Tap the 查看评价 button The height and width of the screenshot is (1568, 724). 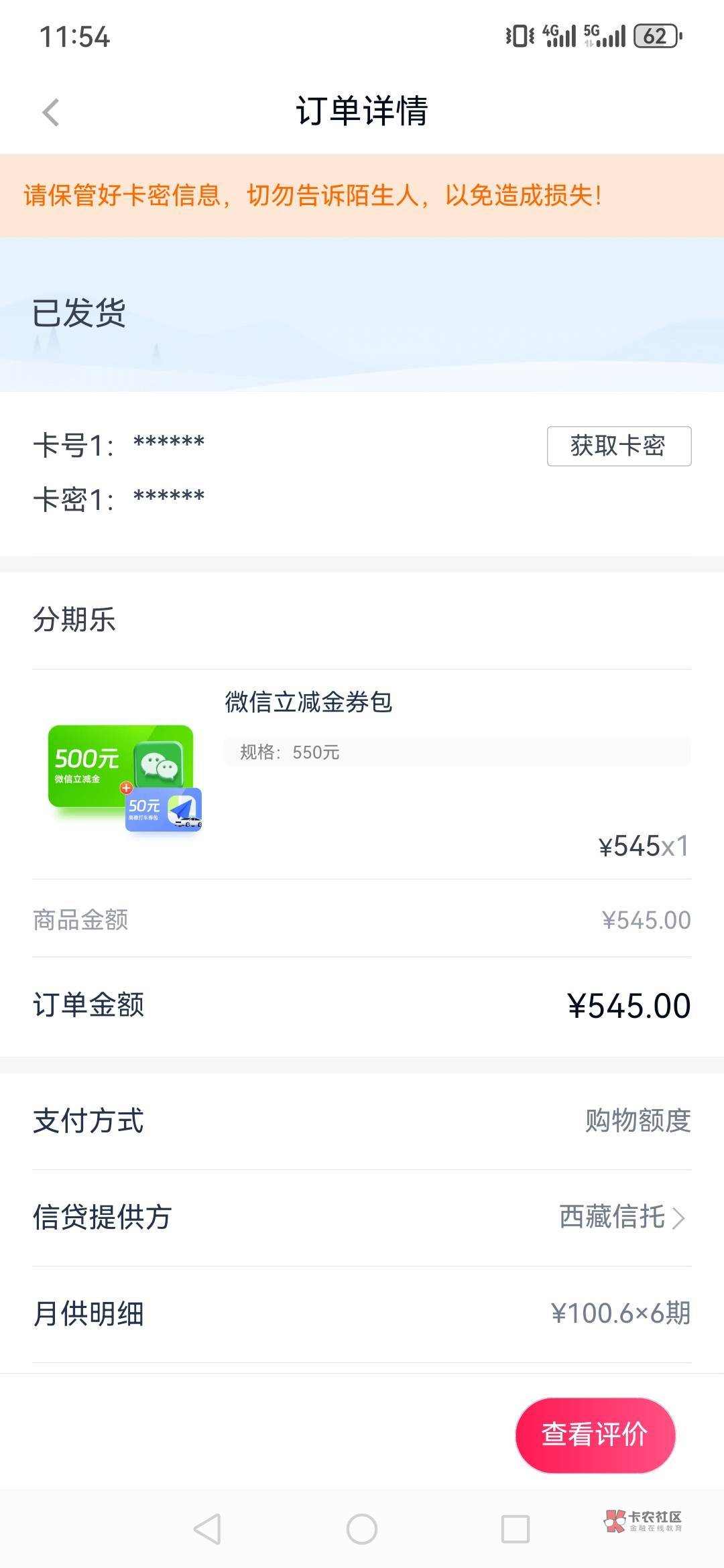tap(595, 1435)
